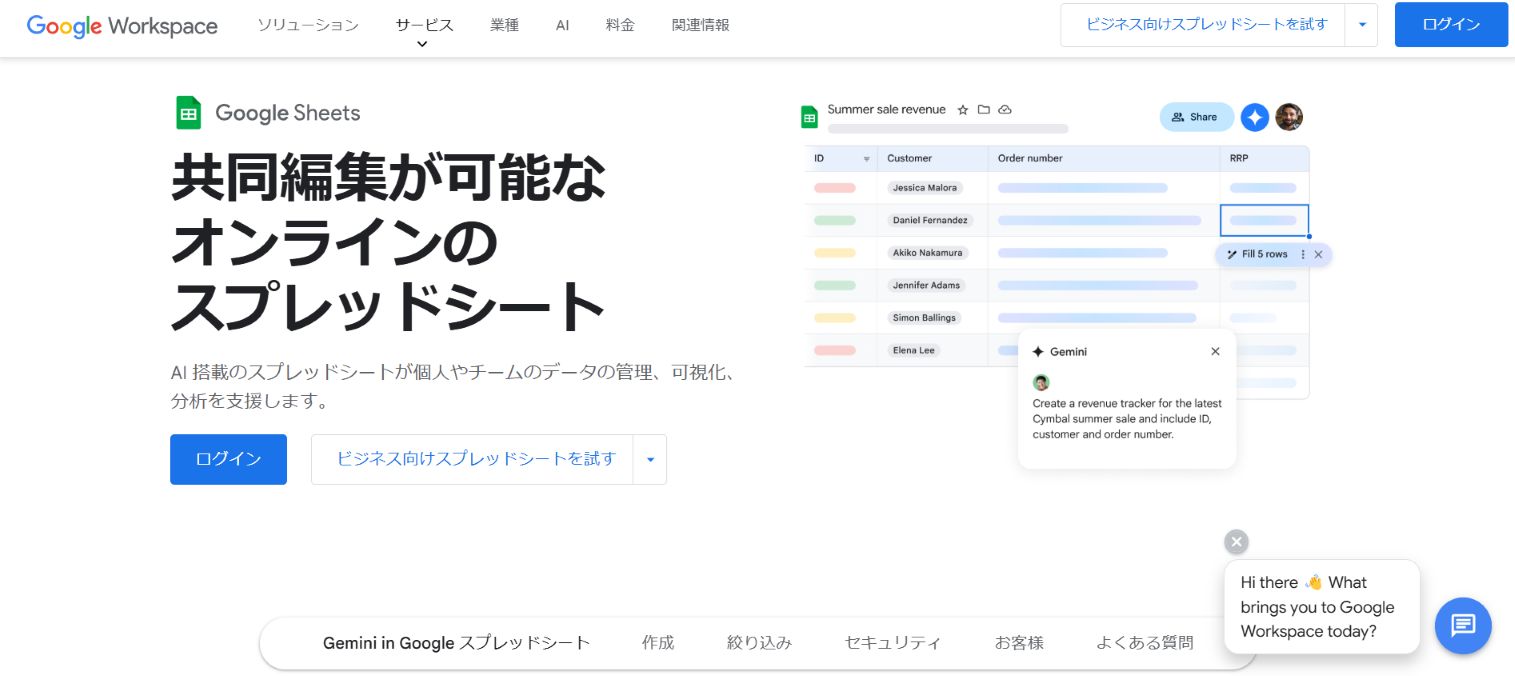Open the three-dot menu on Fill 5 rows
This screenshot has height=676, width=1515.
pyautogui.click(x=1302, y=254)
